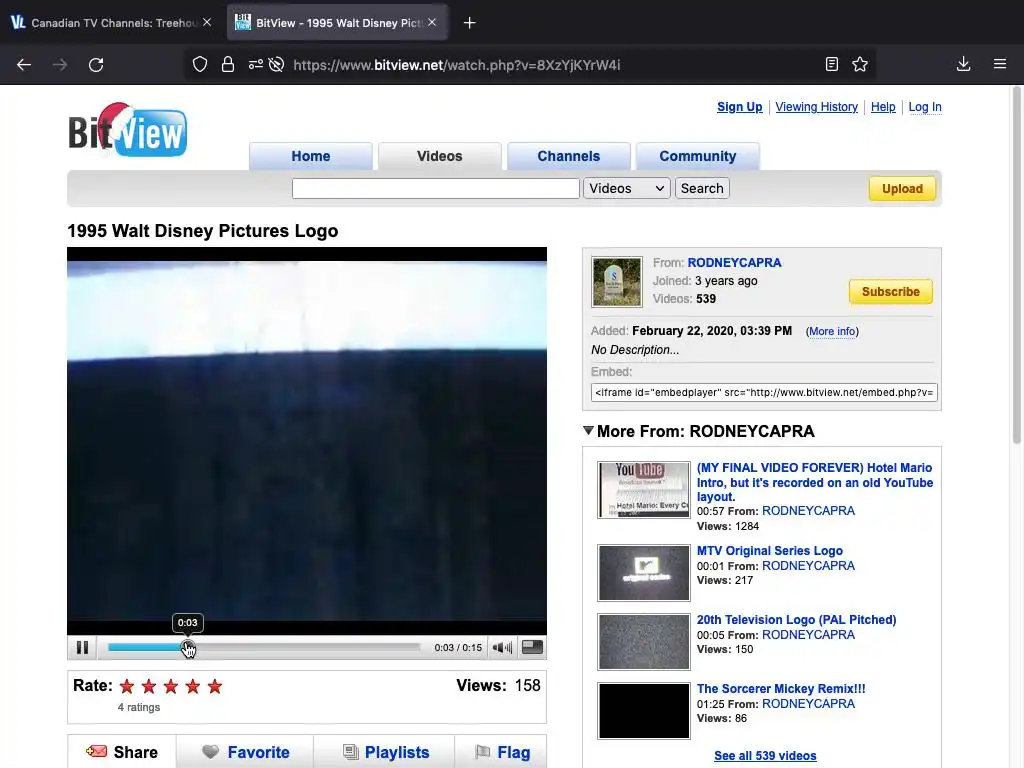This screenshot has height=768, width=1024.
Task: Switch to the Canadian TV Channels tab
Action: click(x=111, y=23)
